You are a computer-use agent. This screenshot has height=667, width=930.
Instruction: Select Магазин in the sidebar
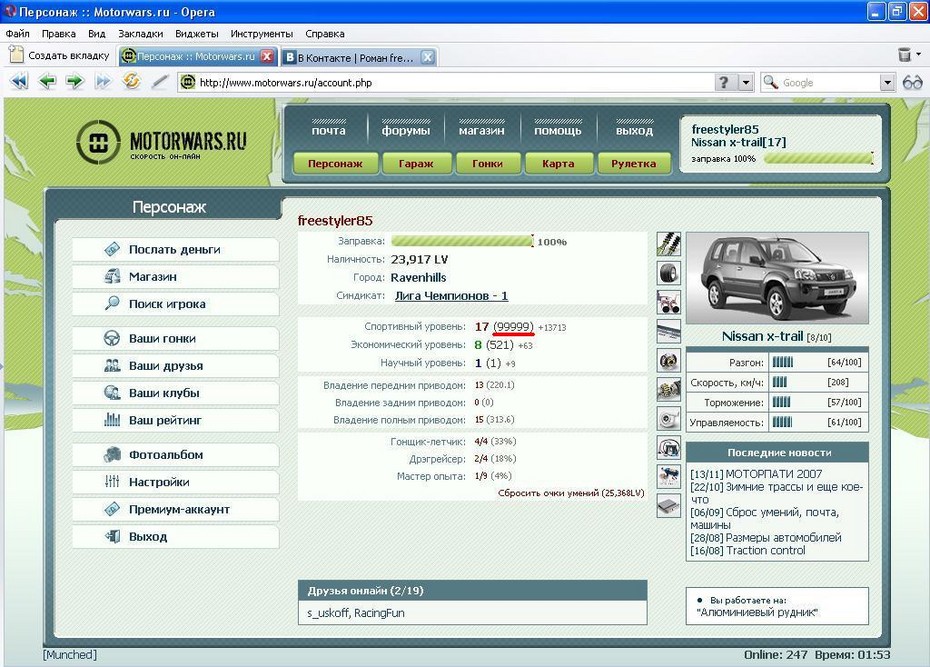176,277
